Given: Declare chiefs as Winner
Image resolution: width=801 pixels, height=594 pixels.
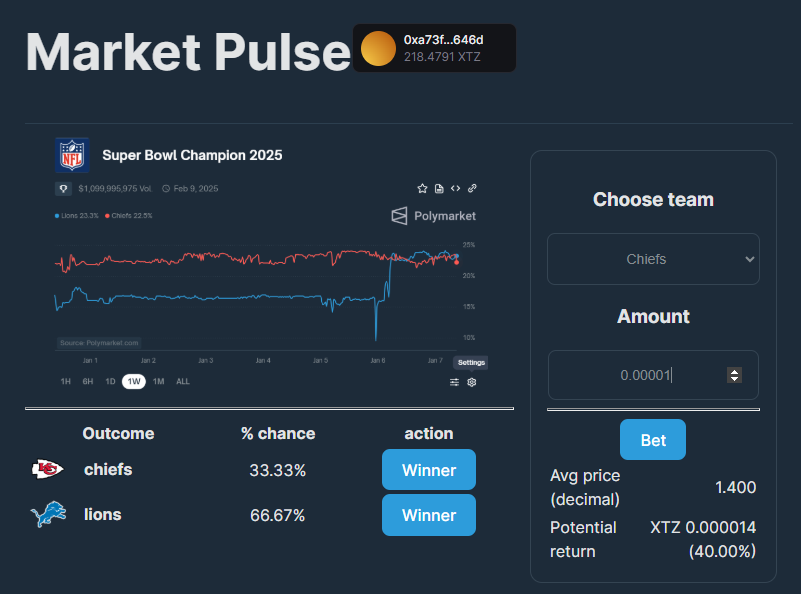Looking at the screenshot, I should click(x=428, y=470).
